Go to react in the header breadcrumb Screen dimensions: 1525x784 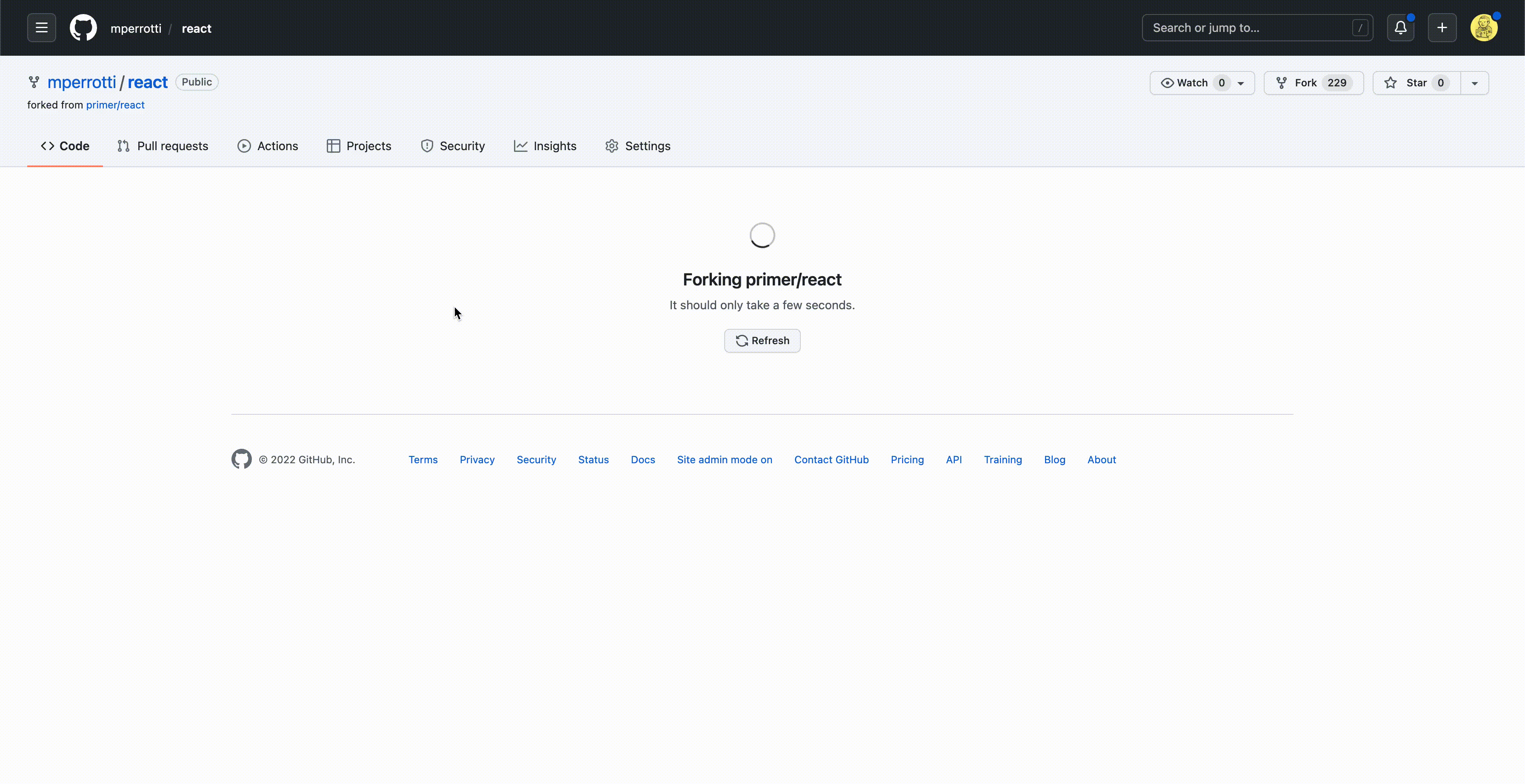[197, 29]
